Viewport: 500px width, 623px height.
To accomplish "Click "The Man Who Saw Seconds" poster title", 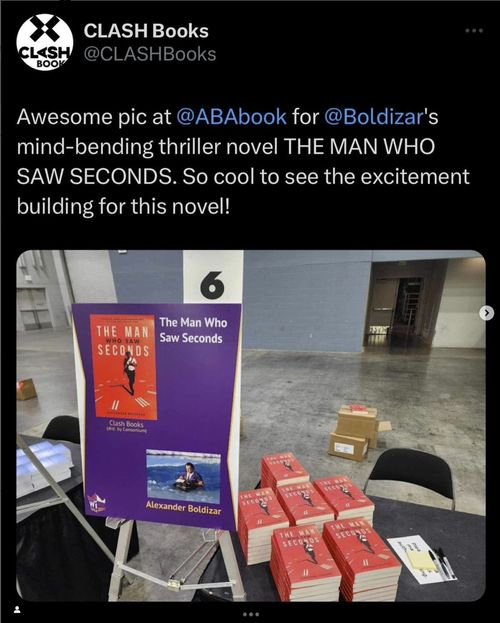I will pyautogui.click(x=193, y=330).
